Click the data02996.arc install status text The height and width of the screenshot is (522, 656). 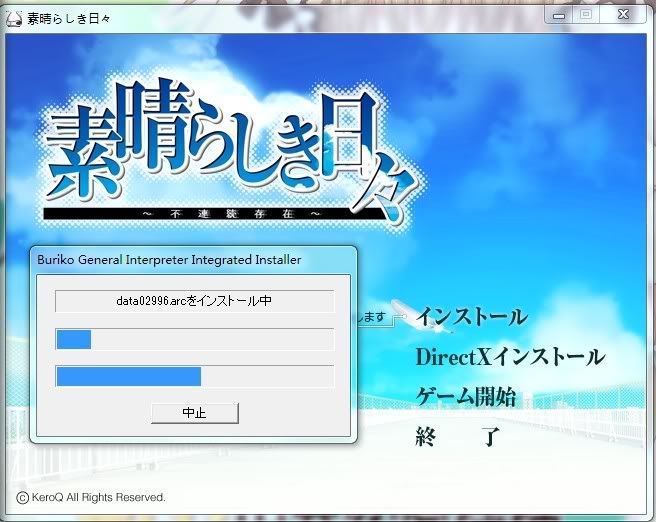point(195,301)
